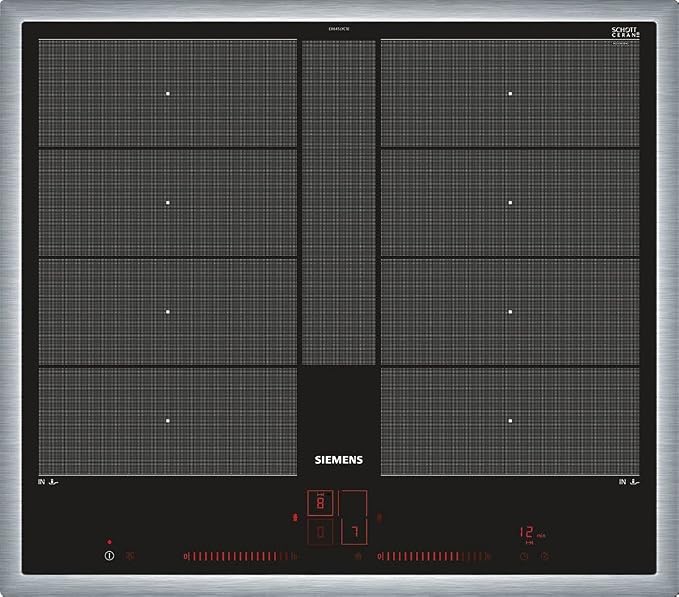Click the SIEMENS logo

339,460
